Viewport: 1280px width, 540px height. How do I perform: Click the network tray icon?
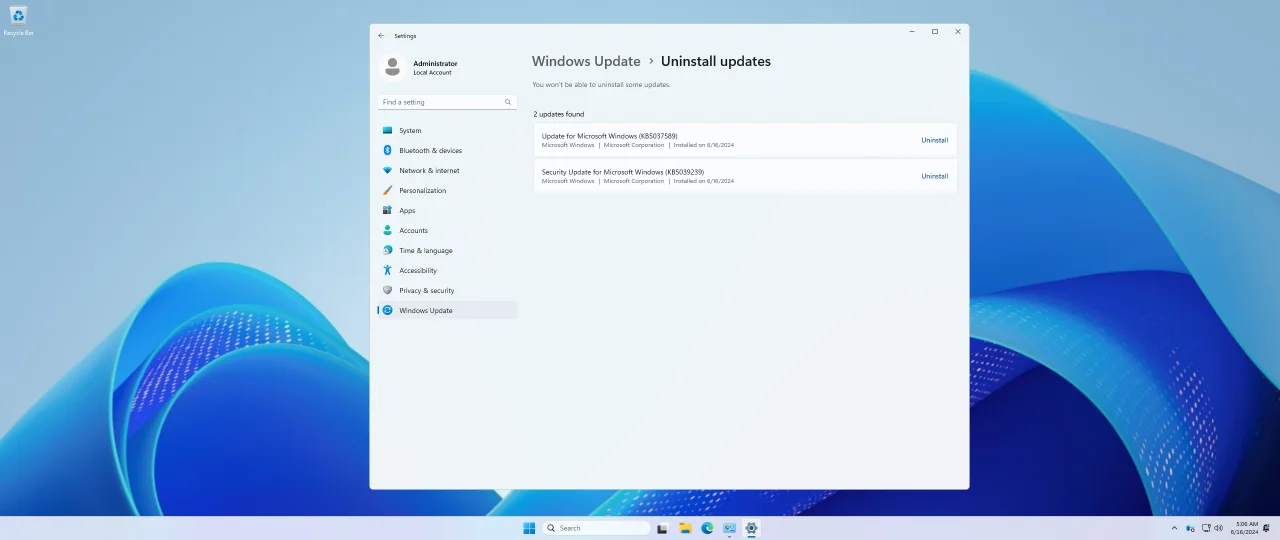coord(1205,528)
